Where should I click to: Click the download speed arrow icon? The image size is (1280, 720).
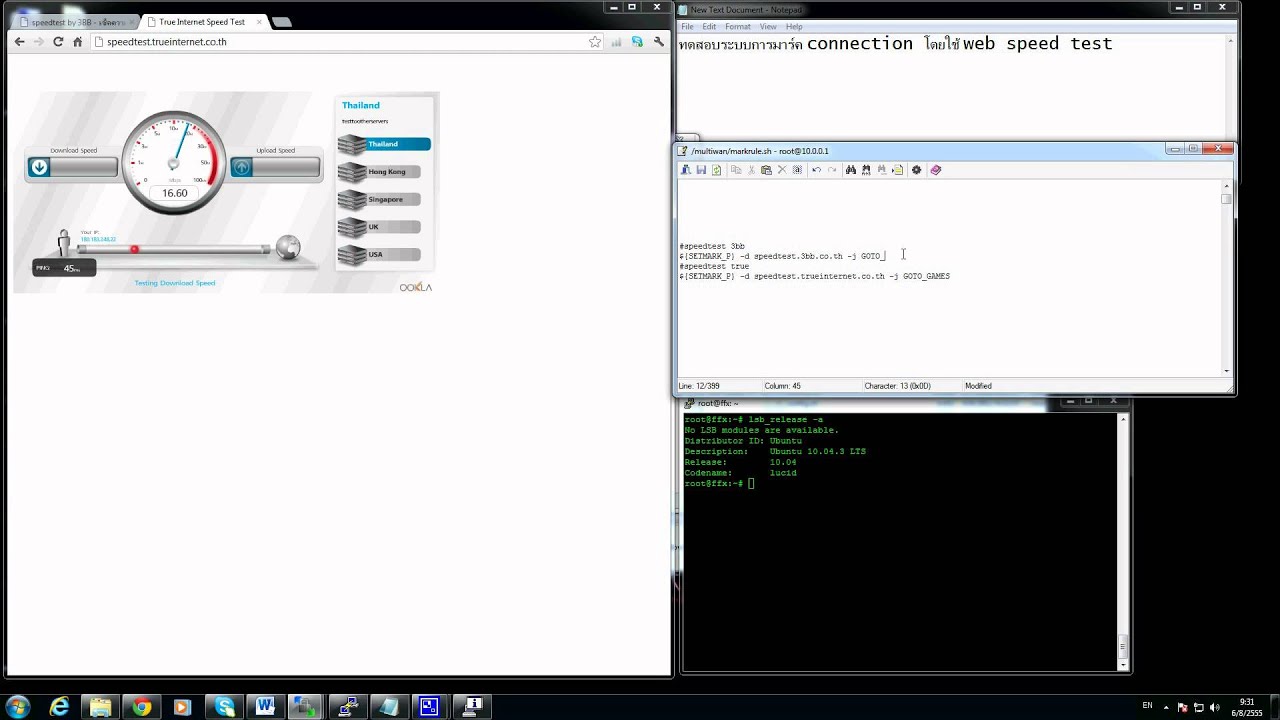pyautogui.click(x=39, y=167)
